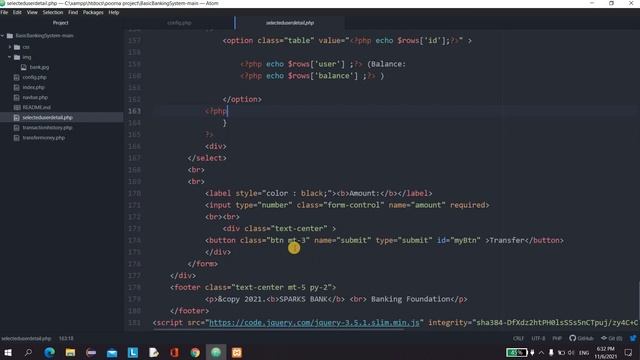Open the GitHub panel from status bar

pos(581,339)
